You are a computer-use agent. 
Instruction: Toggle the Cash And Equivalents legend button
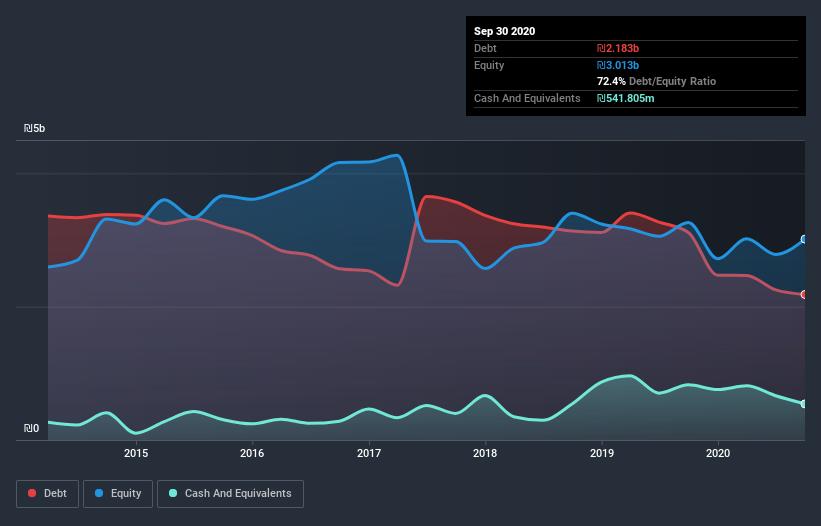pos(230,494)
